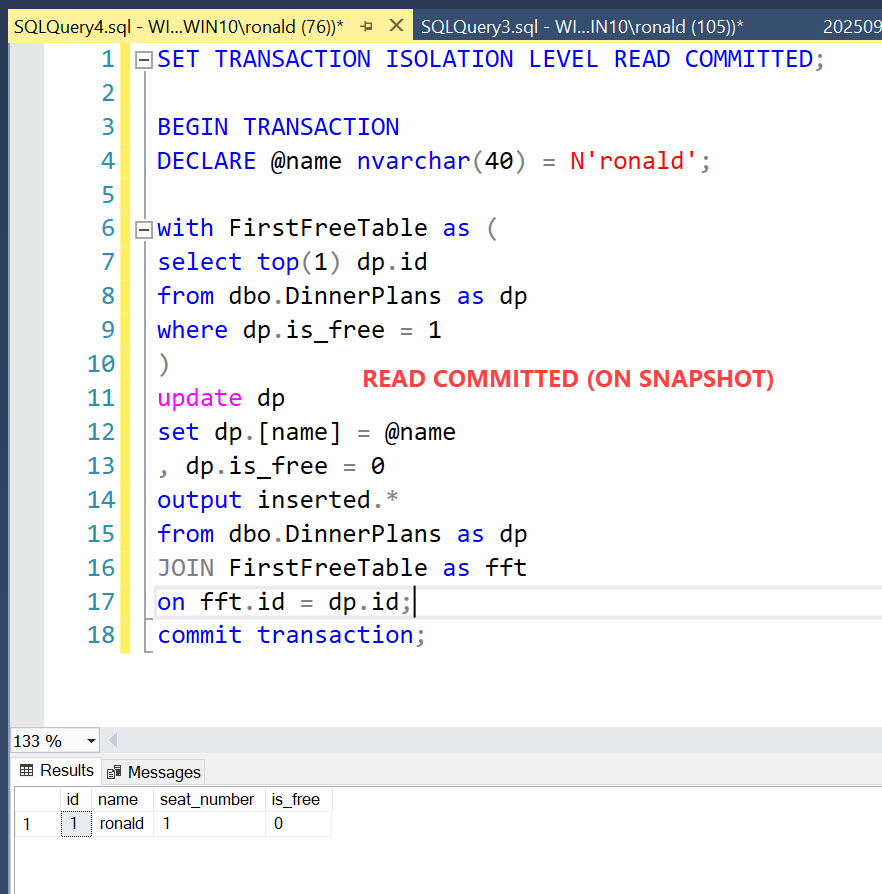The image size is (882, 894).
Task: Select the Results tab
Action: [x=57, y=770]
